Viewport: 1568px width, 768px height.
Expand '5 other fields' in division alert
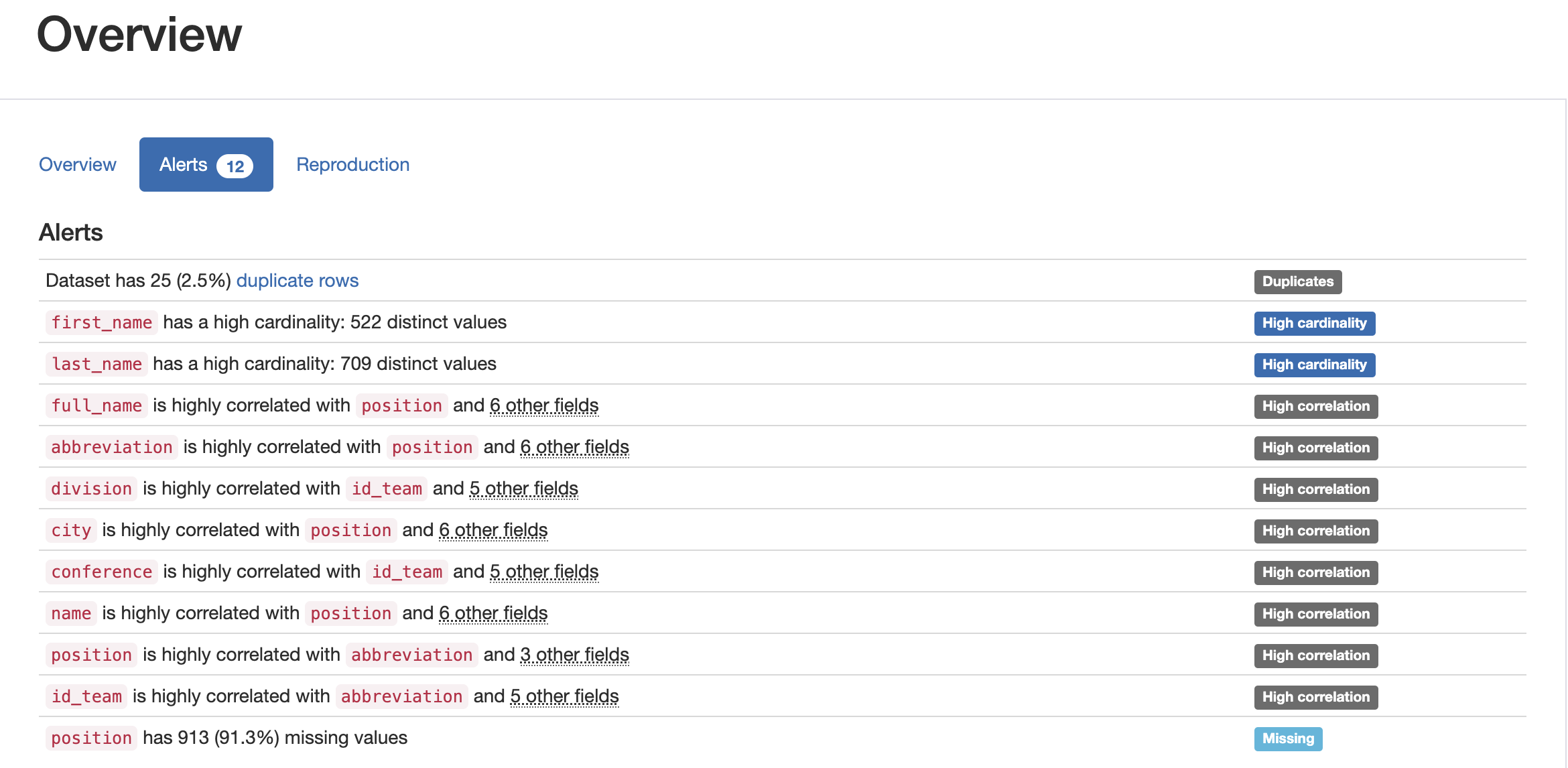coord(523,489)
